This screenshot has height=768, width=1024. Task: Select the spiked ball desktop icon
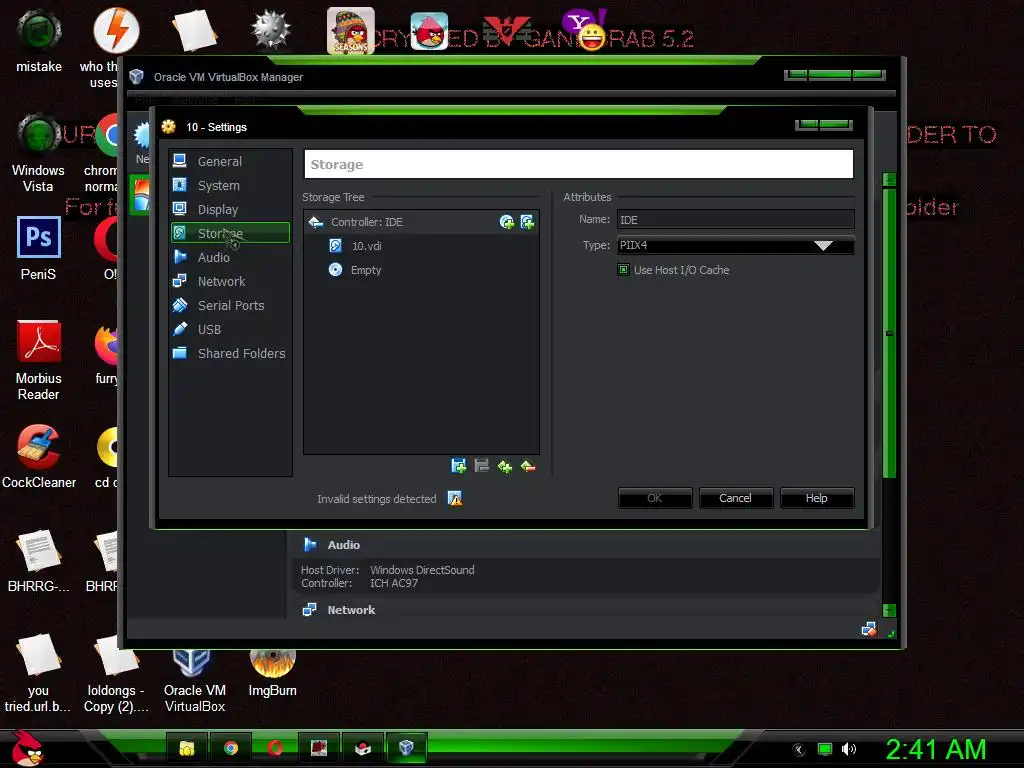[271, 29]
